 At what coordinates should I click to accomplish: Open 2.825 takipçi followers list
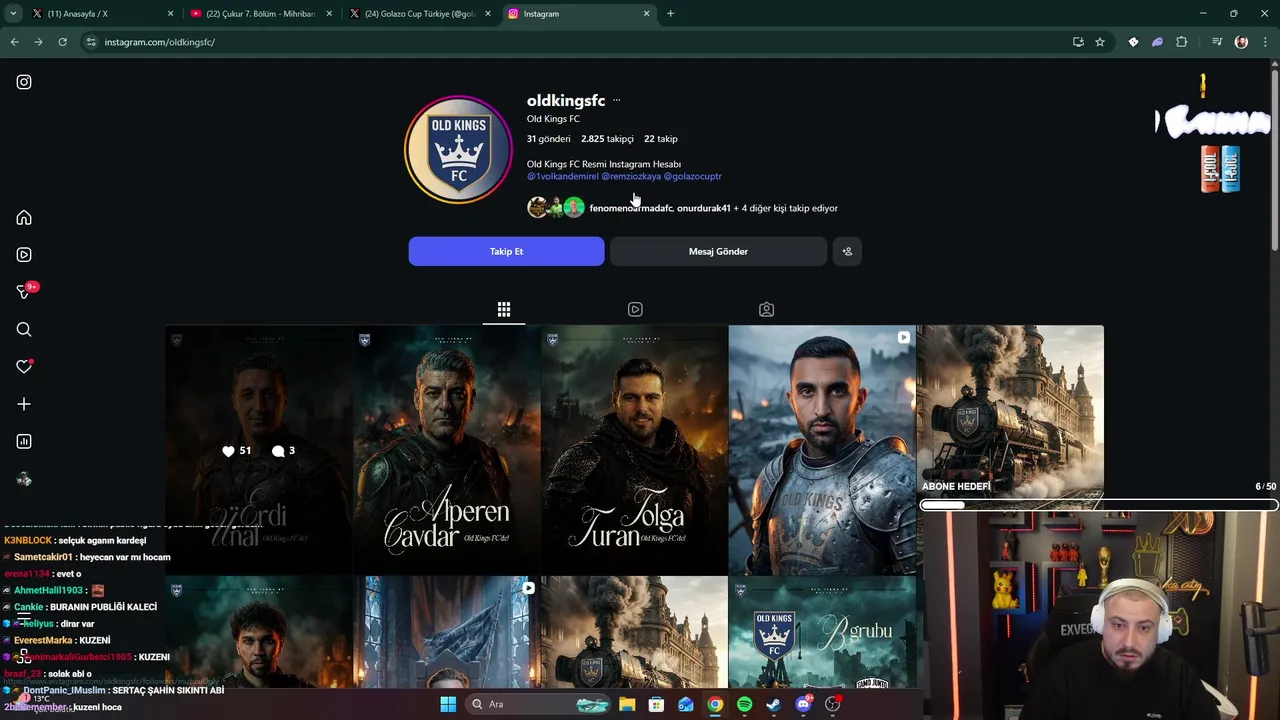[607, 139]
